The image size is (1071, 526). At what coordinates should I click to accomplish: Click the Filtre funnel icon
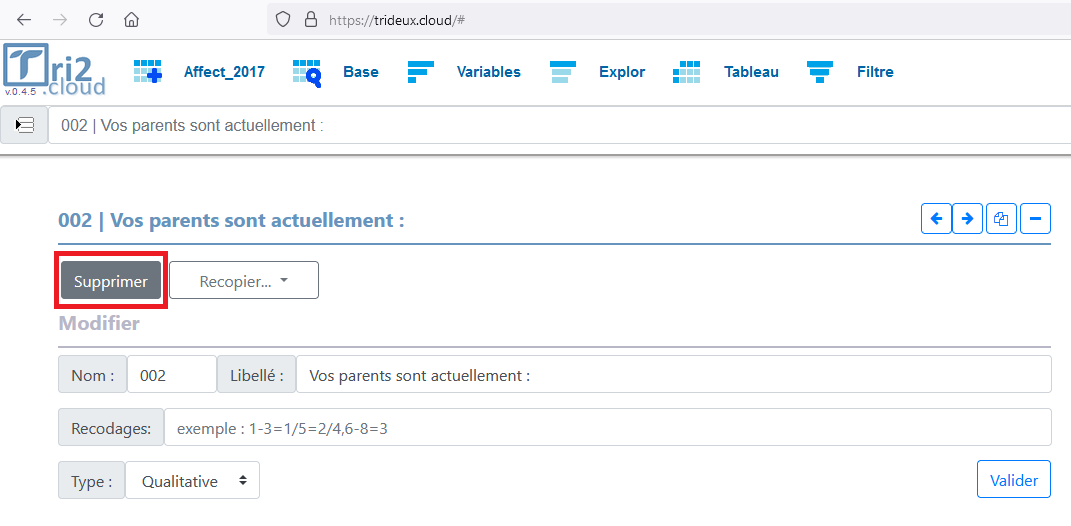click(820, 72)
